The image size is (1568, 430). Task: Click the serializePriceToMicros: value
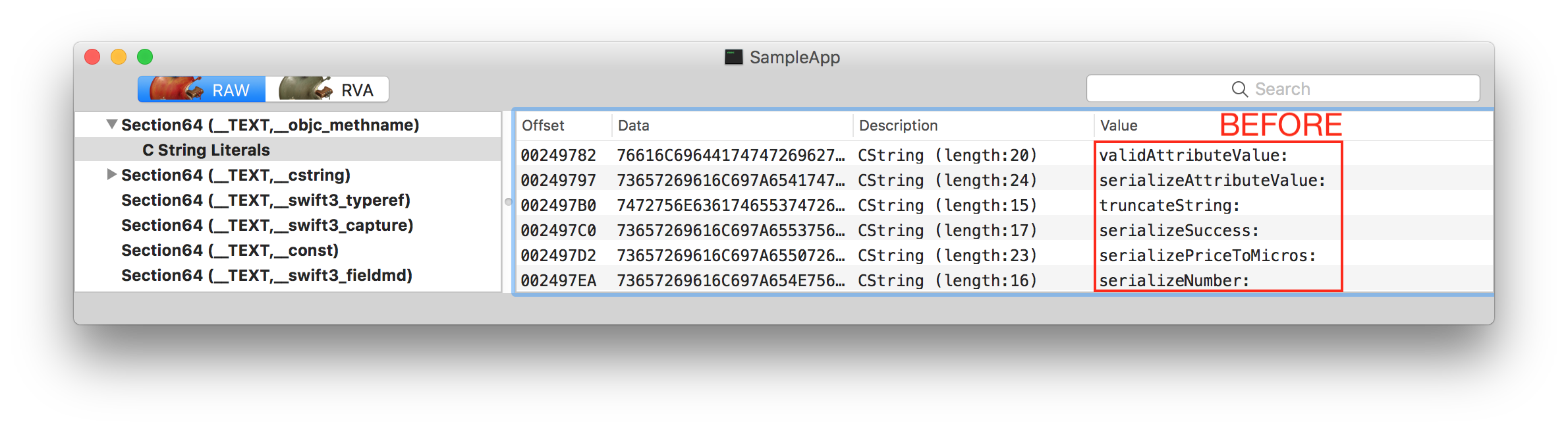point(1208,255)
